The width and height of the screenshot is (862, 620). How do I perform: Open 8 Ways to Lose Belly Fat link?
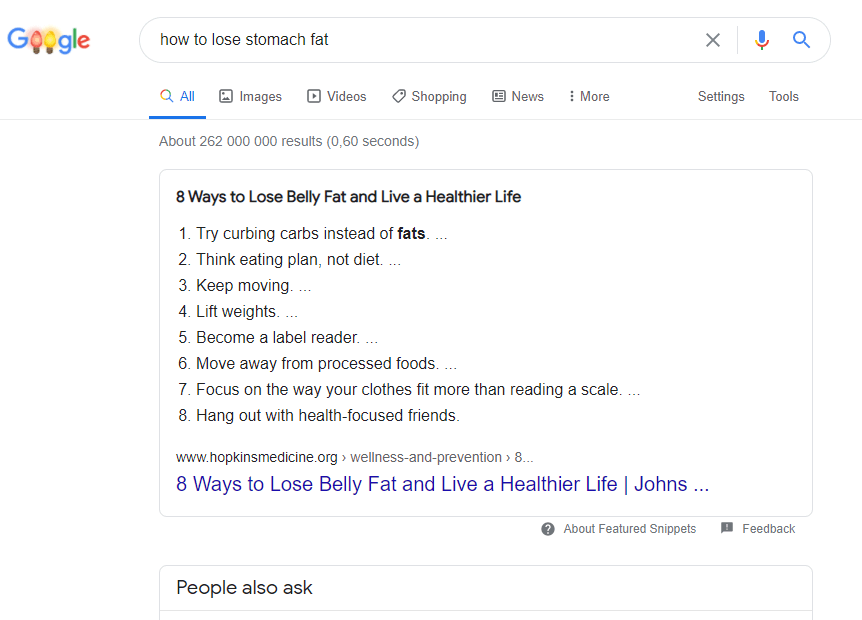click(x=443, y=484)
